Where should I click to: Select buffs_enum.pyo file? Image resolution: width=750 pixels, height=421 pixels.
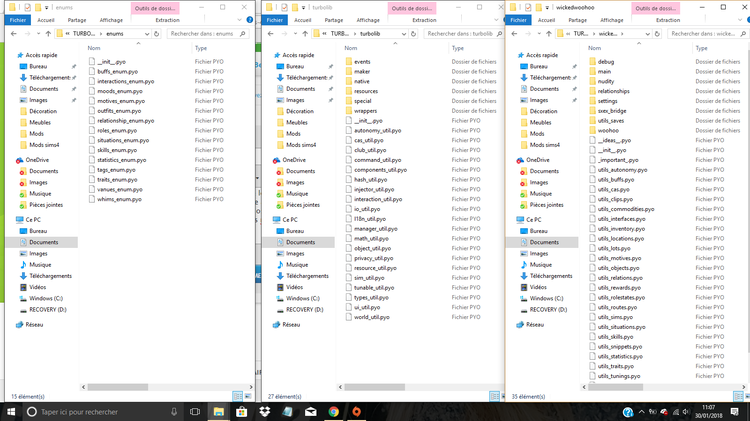(x=117, y=71)
